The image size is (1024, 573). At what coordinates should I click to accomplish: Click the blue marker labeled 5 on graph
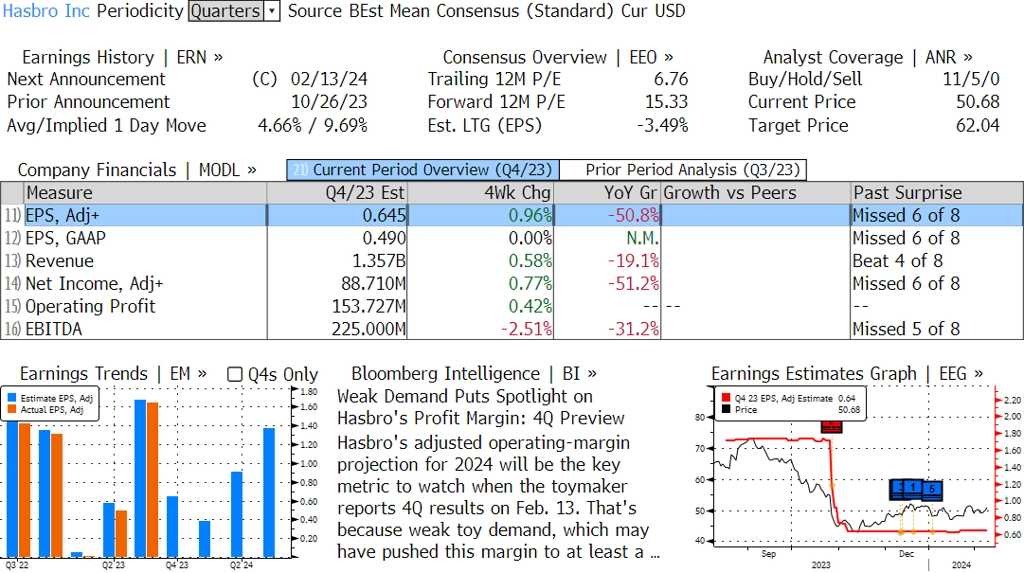click(x=932, y=489)
